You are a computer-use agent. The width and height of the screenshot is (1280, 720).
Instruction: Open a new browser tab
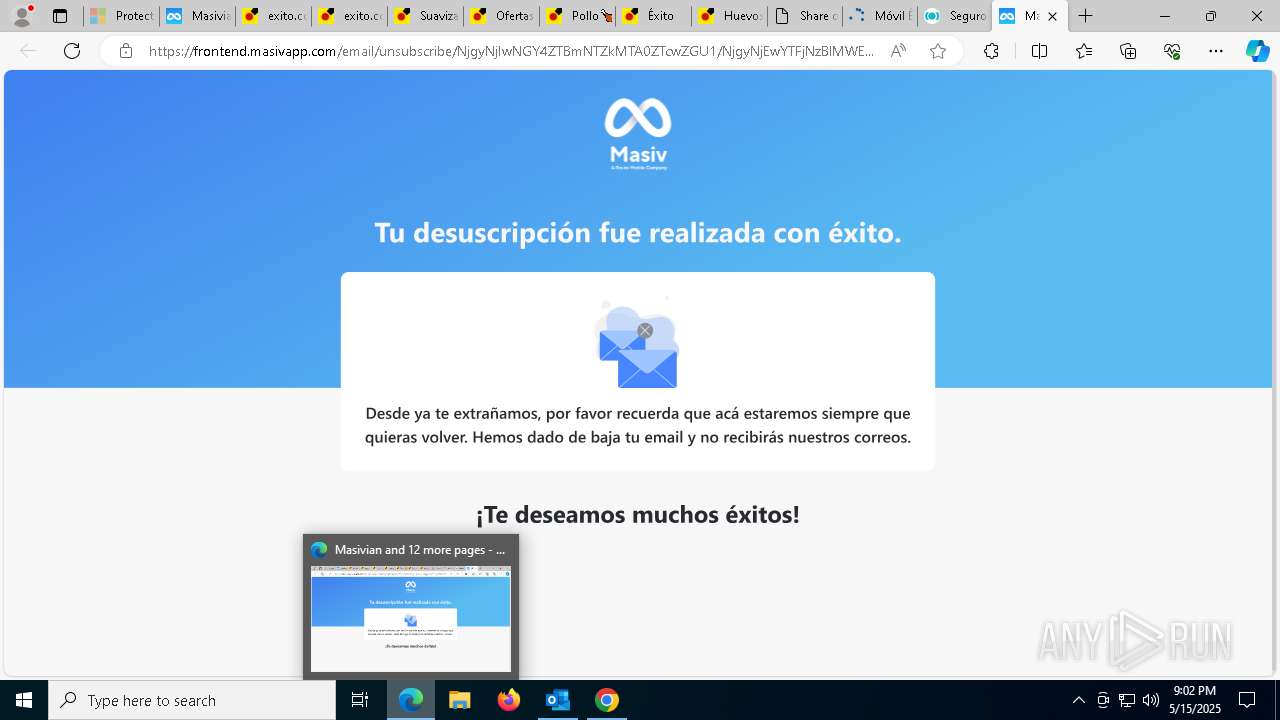1085,16
